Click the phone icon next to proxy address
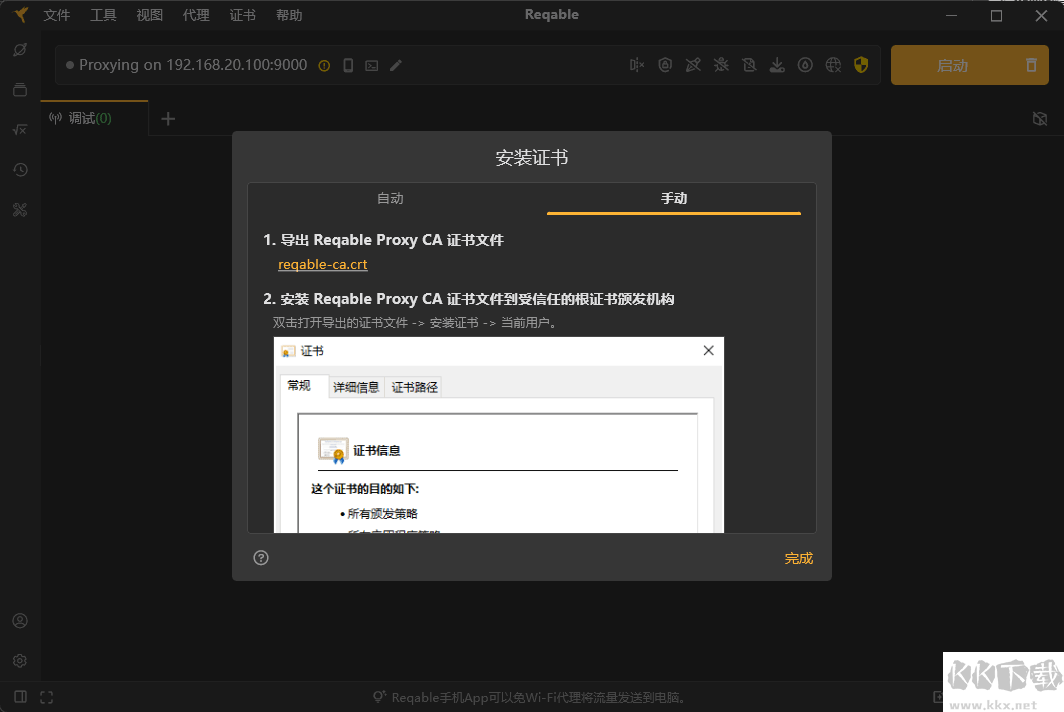Image resolution: width=1064 pixels, height=712 pixels. pos(347,64)
